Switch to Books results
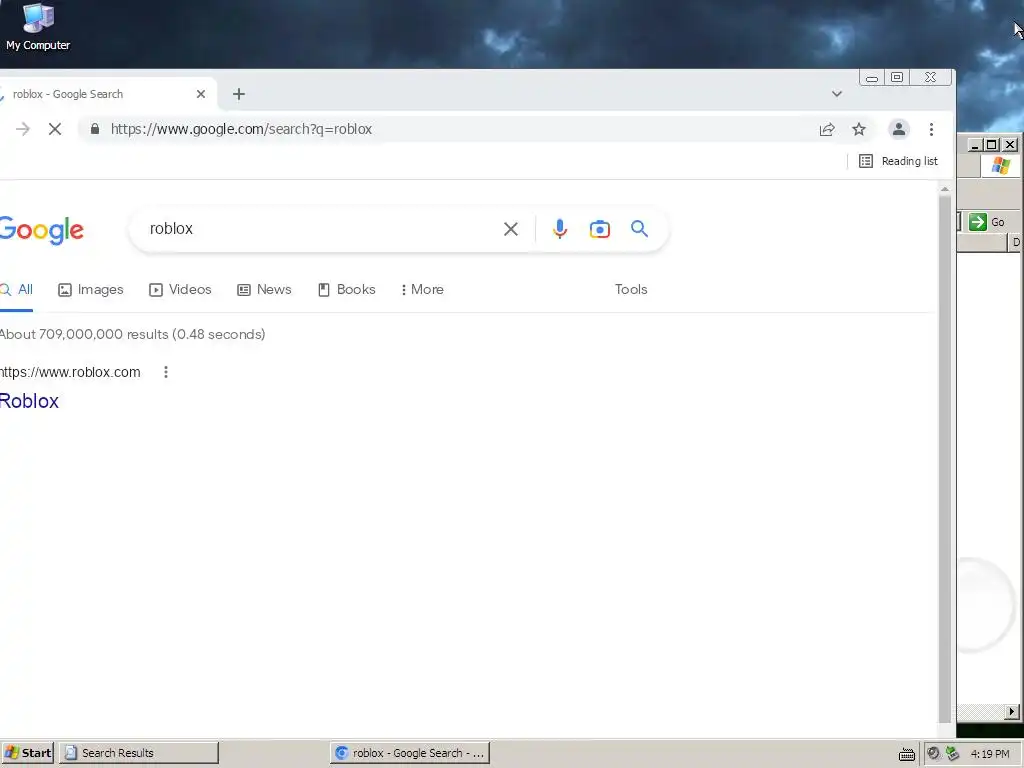The image size is (1024, 768). [x=347, y=289]
